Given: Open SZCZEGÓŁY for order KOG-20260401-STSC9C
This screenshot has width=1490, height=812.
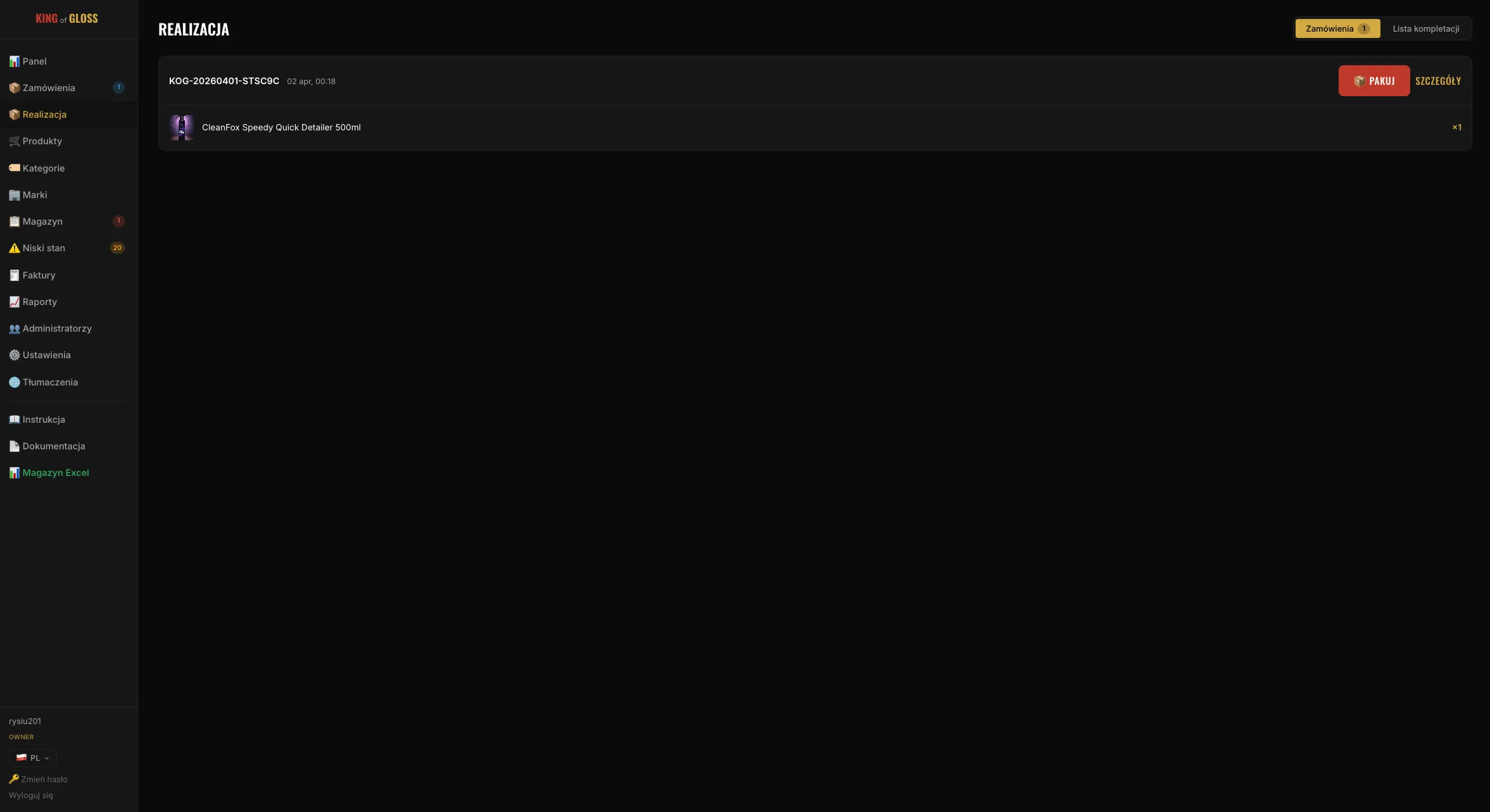Looking at the screenshot, I should 1438,81.
